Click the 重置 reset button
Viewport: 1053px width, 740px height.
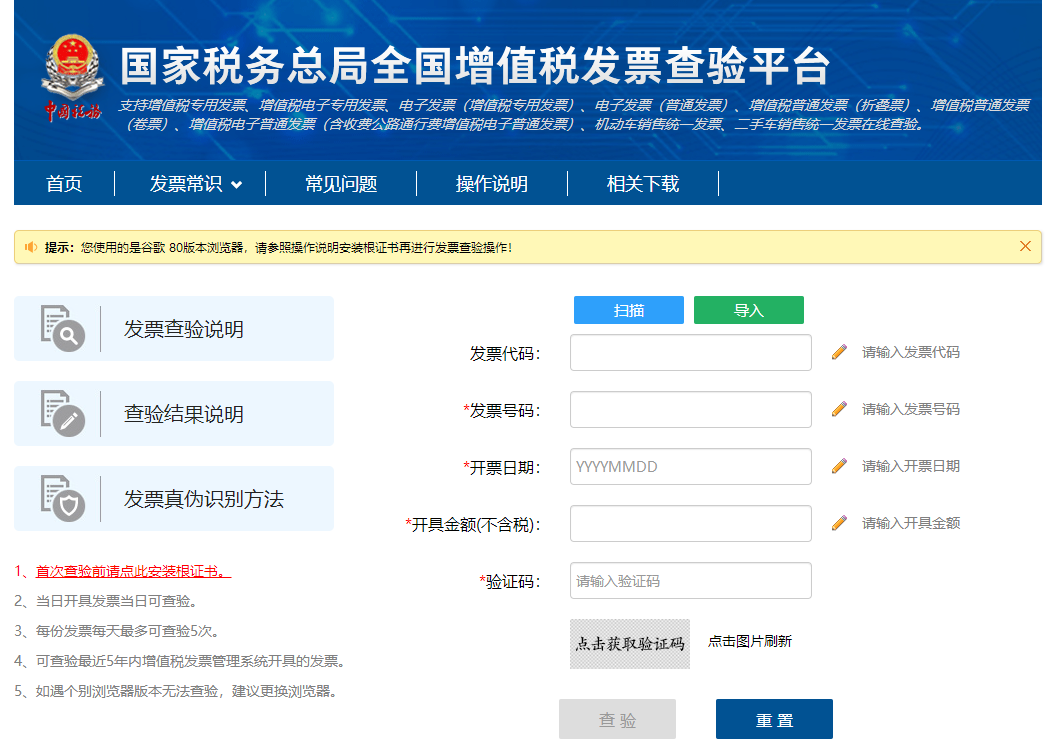point(773,718)
